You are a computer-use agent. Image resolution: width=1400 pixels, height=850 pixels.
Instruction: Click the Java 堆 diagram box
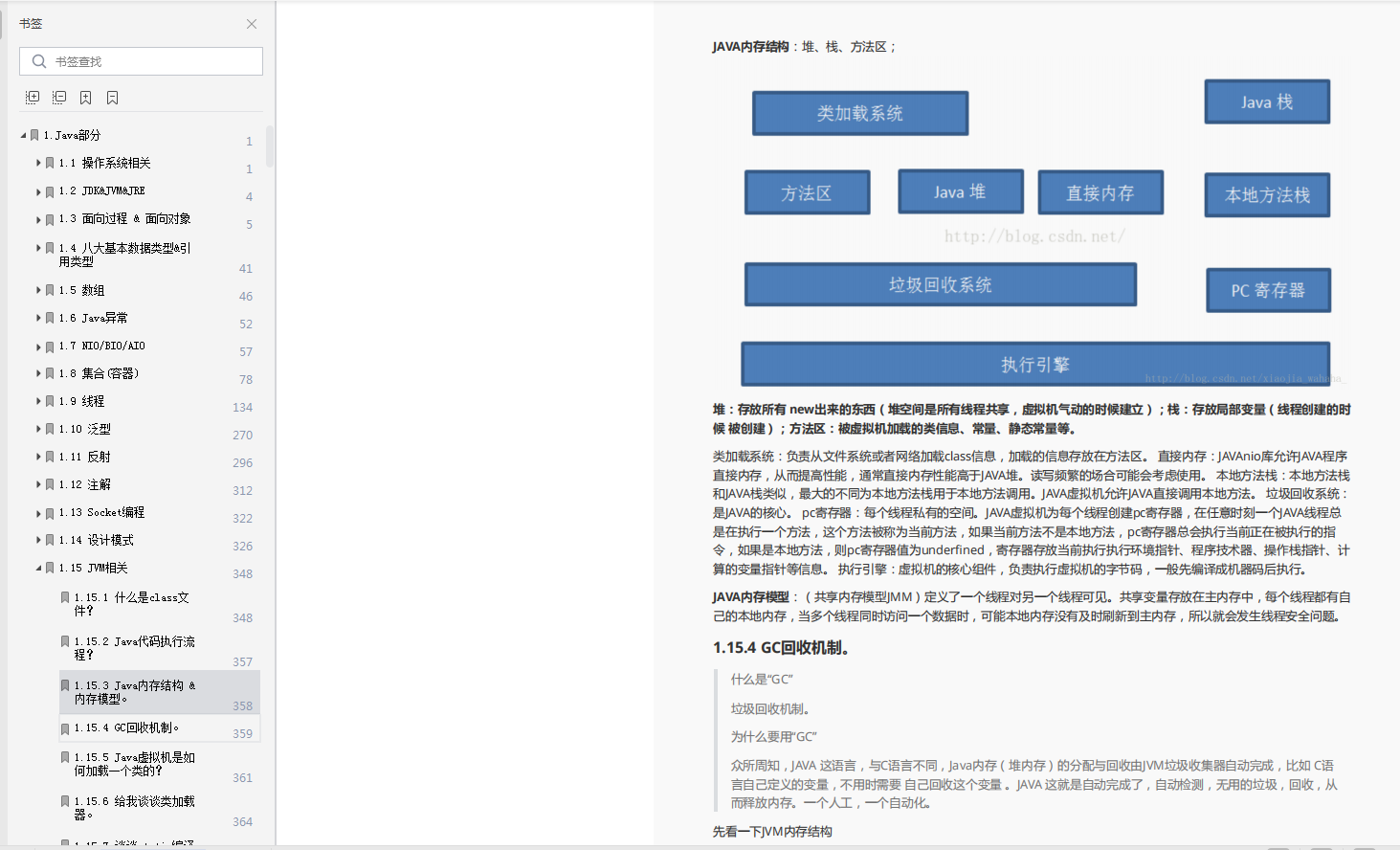[x=961, y=191]
